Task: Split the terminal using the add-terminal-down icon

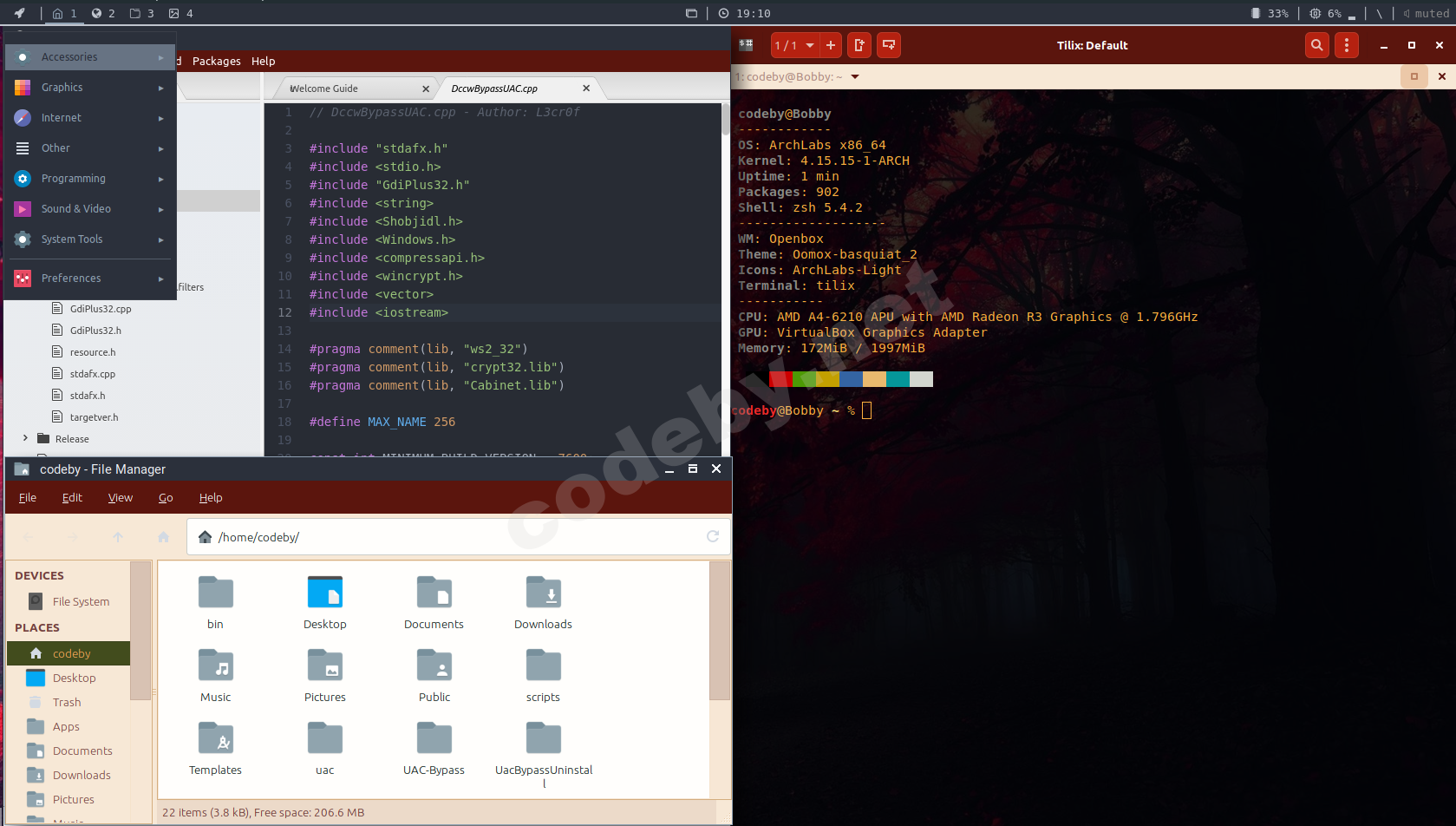Action: (888, 45)
